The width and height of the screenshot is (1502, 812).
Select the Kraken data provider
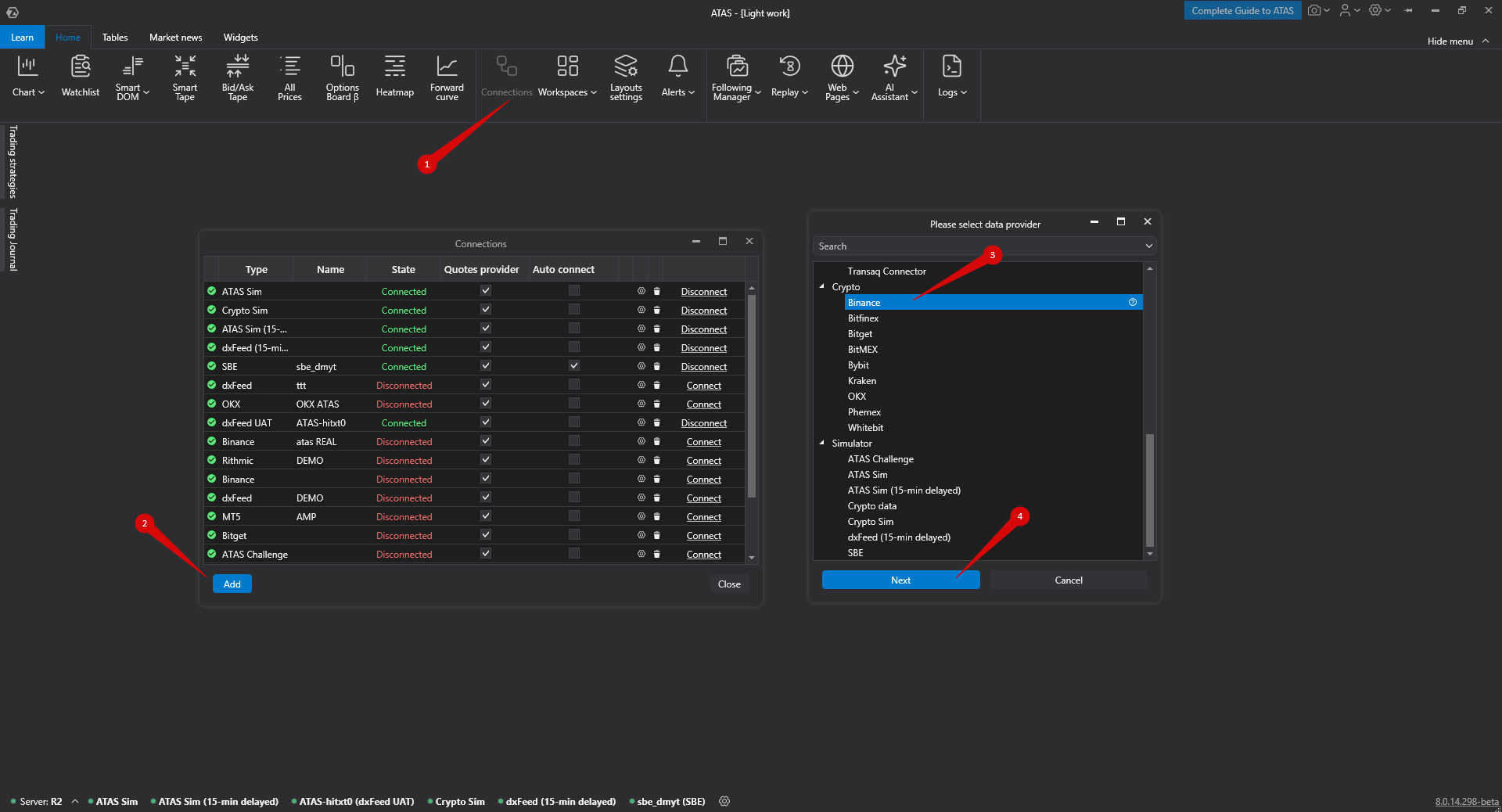(x=862, y=380)
